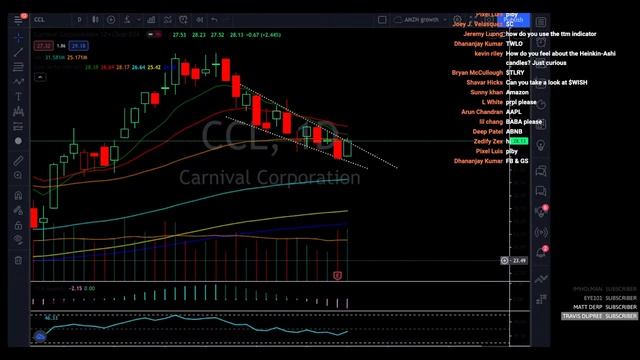Create an alert from top toolbar
The width and height of the screenshot is (640, 360).
pos(183,20)
